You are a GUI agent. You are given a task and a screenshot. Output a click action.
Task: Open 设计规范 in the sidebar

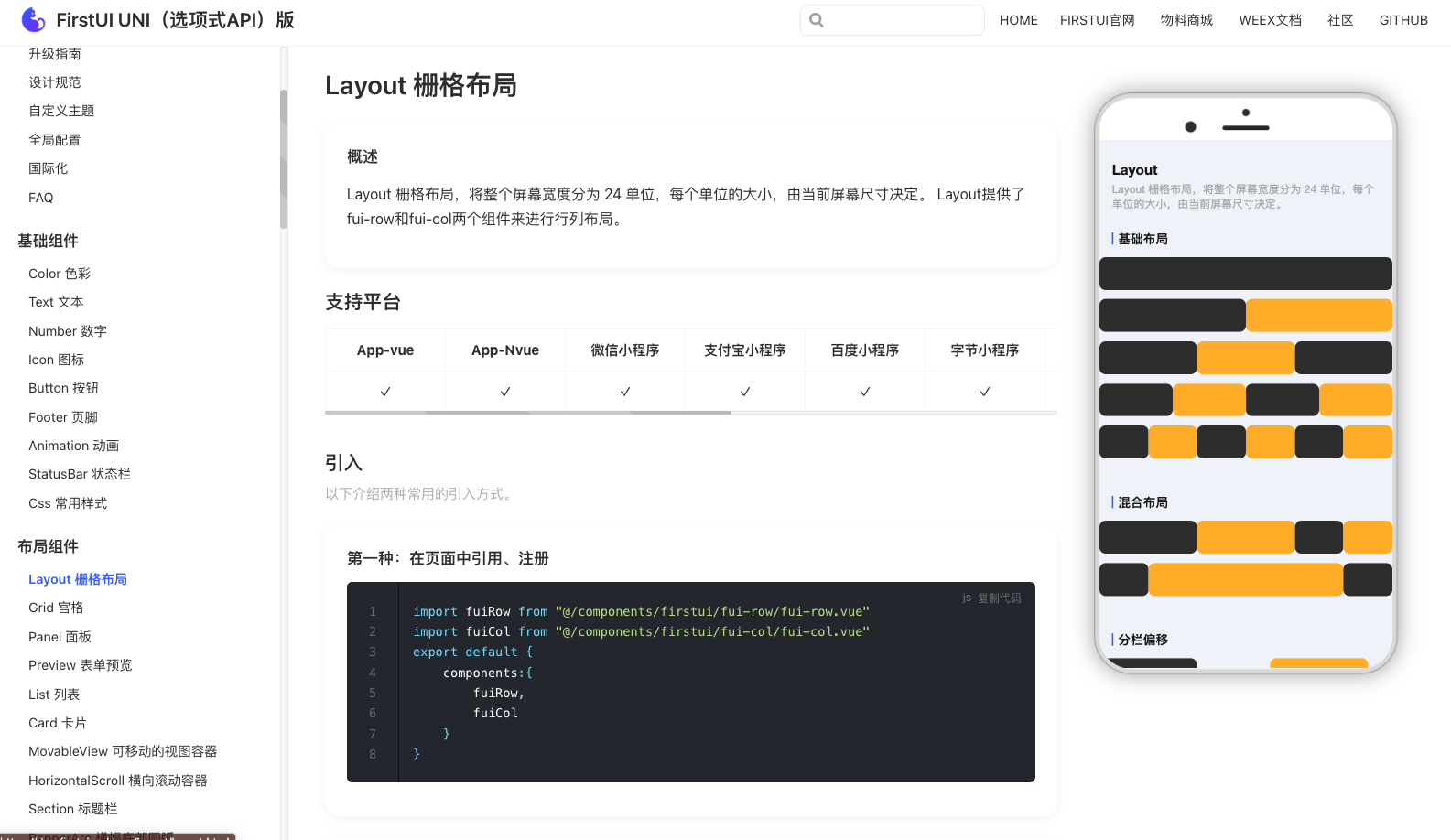pos(55,82)
